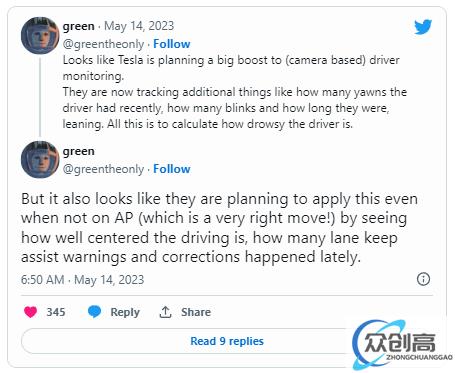This screenshot has width=455, height=373.
Task: Click the May 14, 2023 date in header
Action: [139, 26]
